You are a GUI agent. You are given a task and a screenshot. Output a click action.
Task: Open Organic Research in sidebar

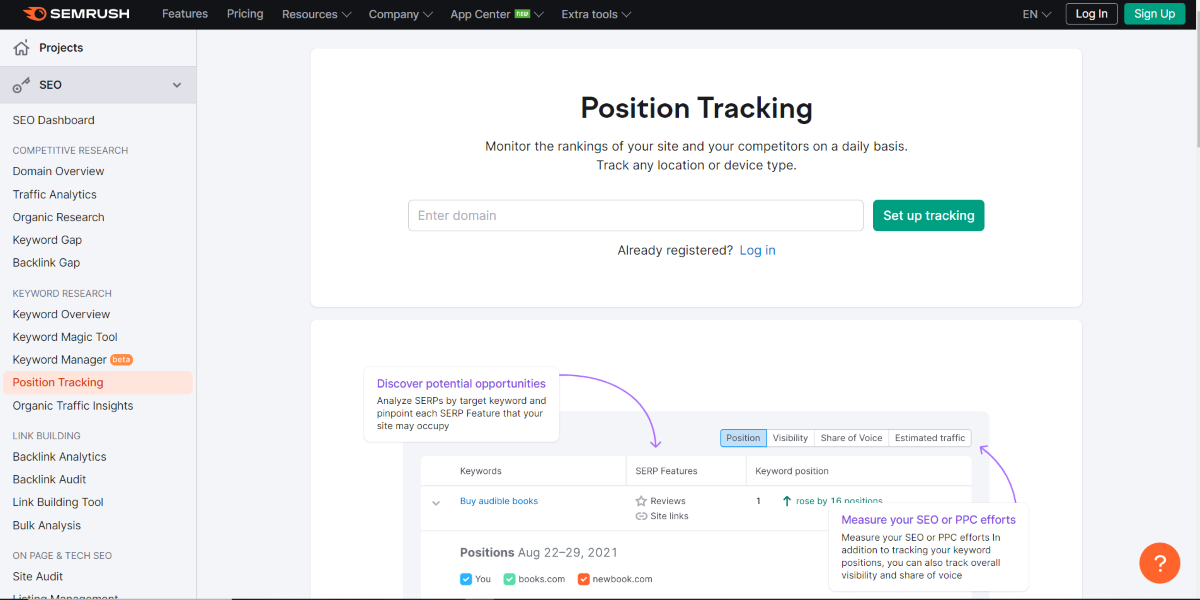(58, 217)
